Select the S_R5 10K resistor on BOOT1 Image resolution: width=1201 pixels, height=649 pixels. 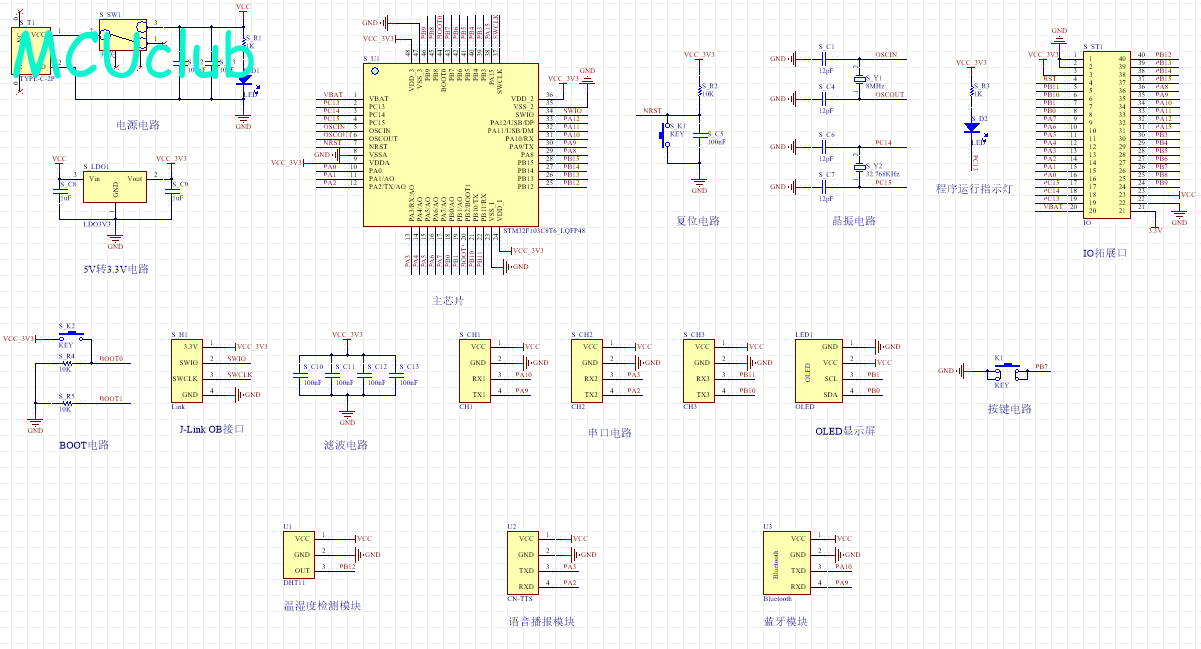coord(67,404)
